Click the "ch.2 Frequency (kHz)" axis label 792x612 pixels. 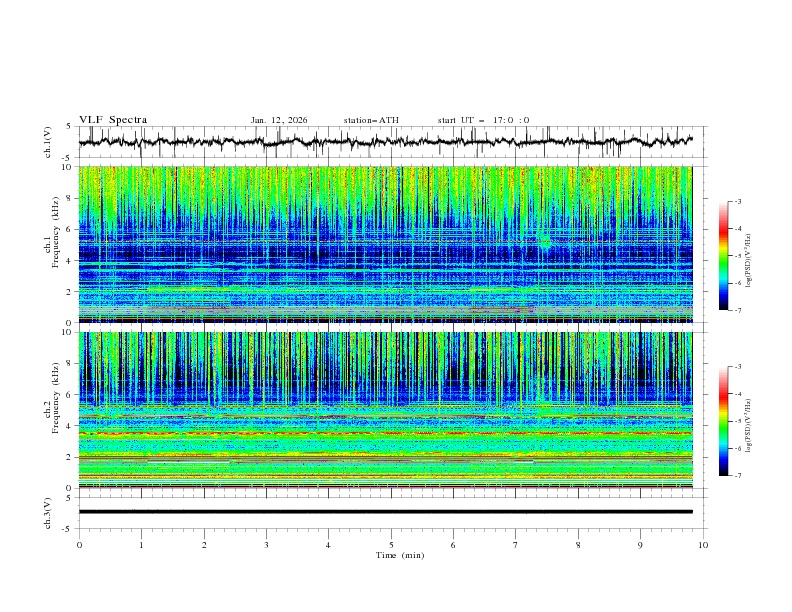[52, 398]
